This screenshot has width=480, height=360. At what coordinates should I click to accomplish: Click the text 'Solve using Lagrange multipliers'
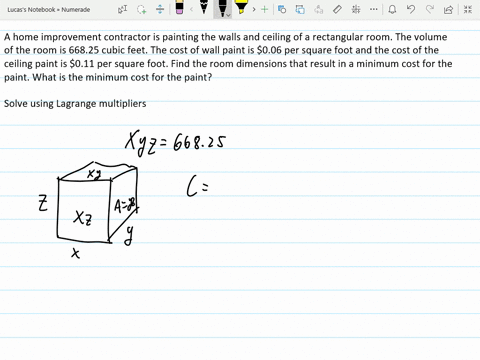coord(75,104)
